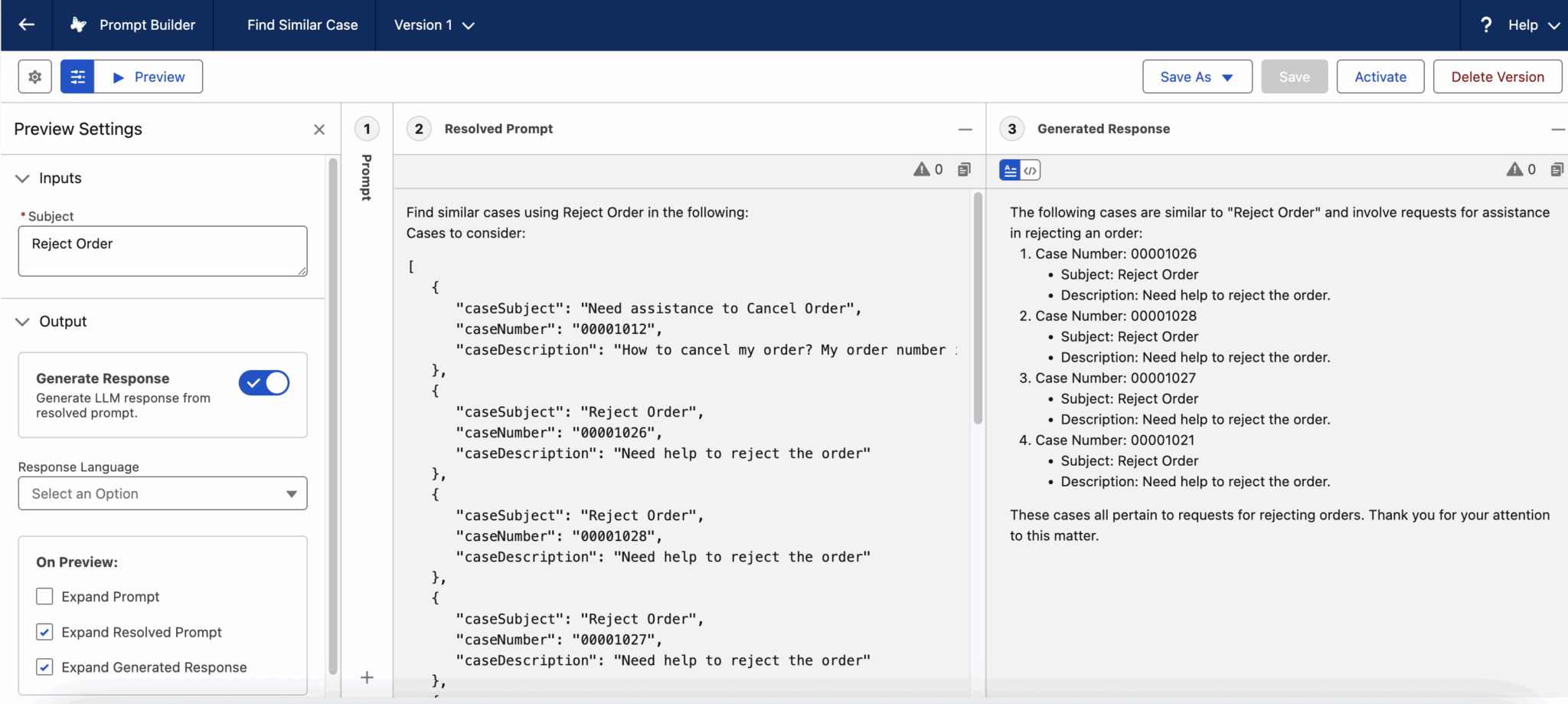The height and width of the screenshot is (704, 1568).
Task: Copy the Resolved Prompt text
Action: click(964, 169)
